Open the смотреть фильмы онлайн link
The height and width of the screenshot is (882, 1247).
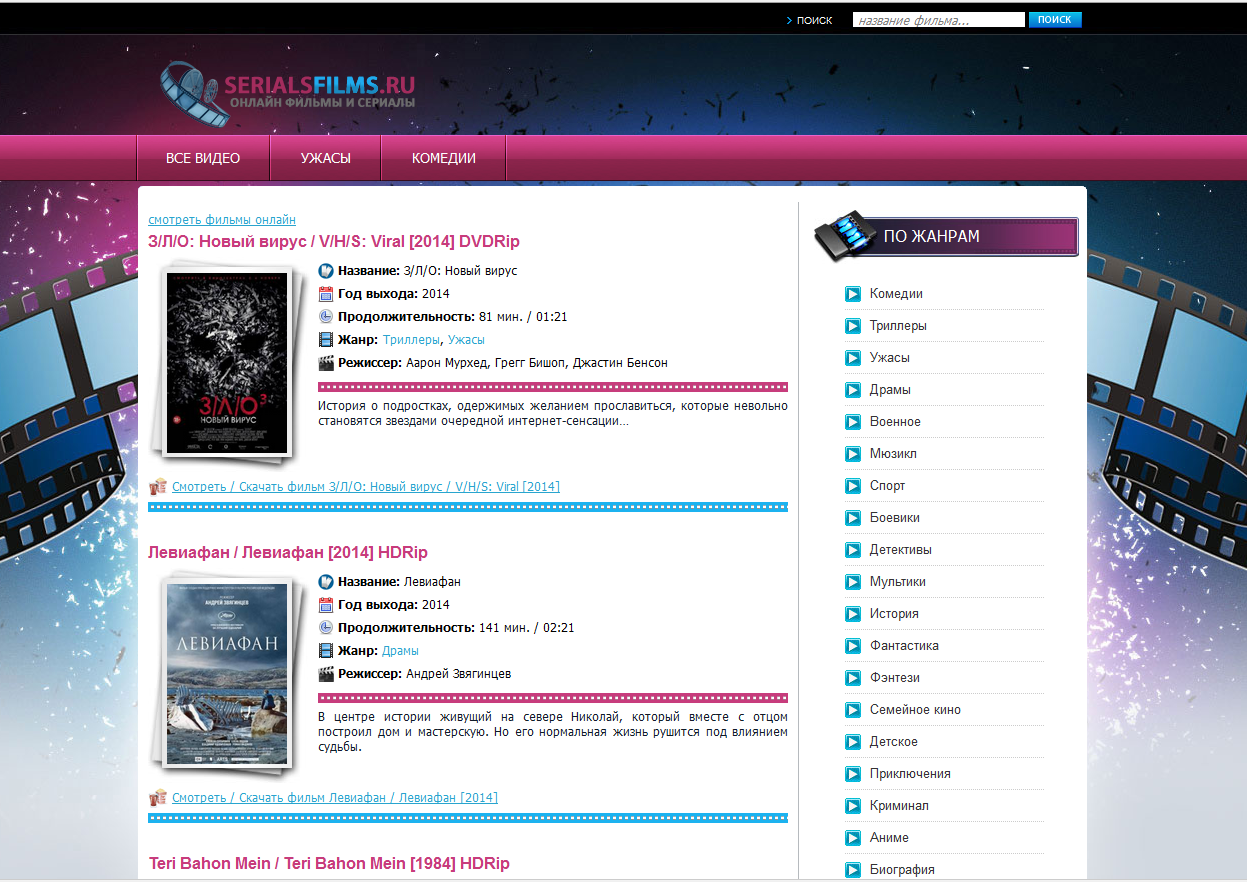click(x=222, y=220)
